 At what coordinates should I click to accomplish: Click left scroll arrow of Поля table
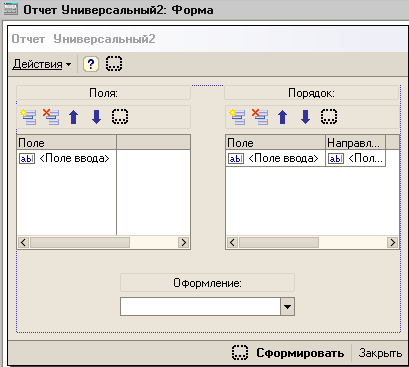(x=23, y=242)
